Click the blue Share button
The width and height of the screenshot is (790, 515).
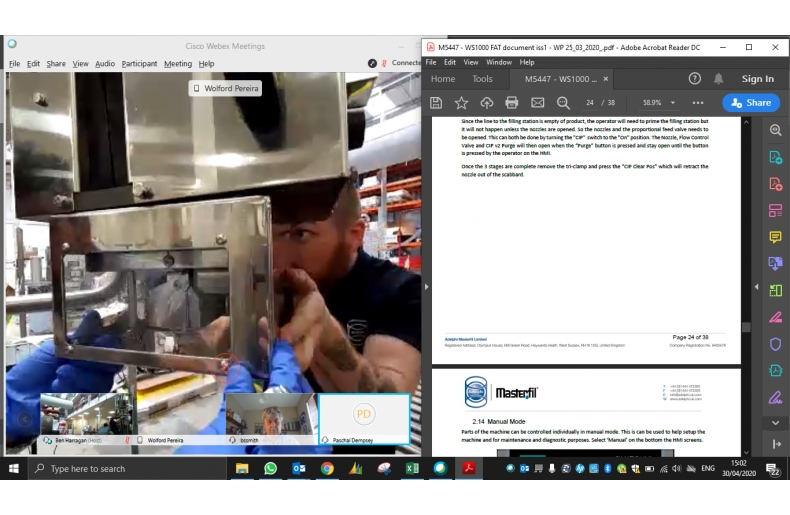[x=751, y=103]
